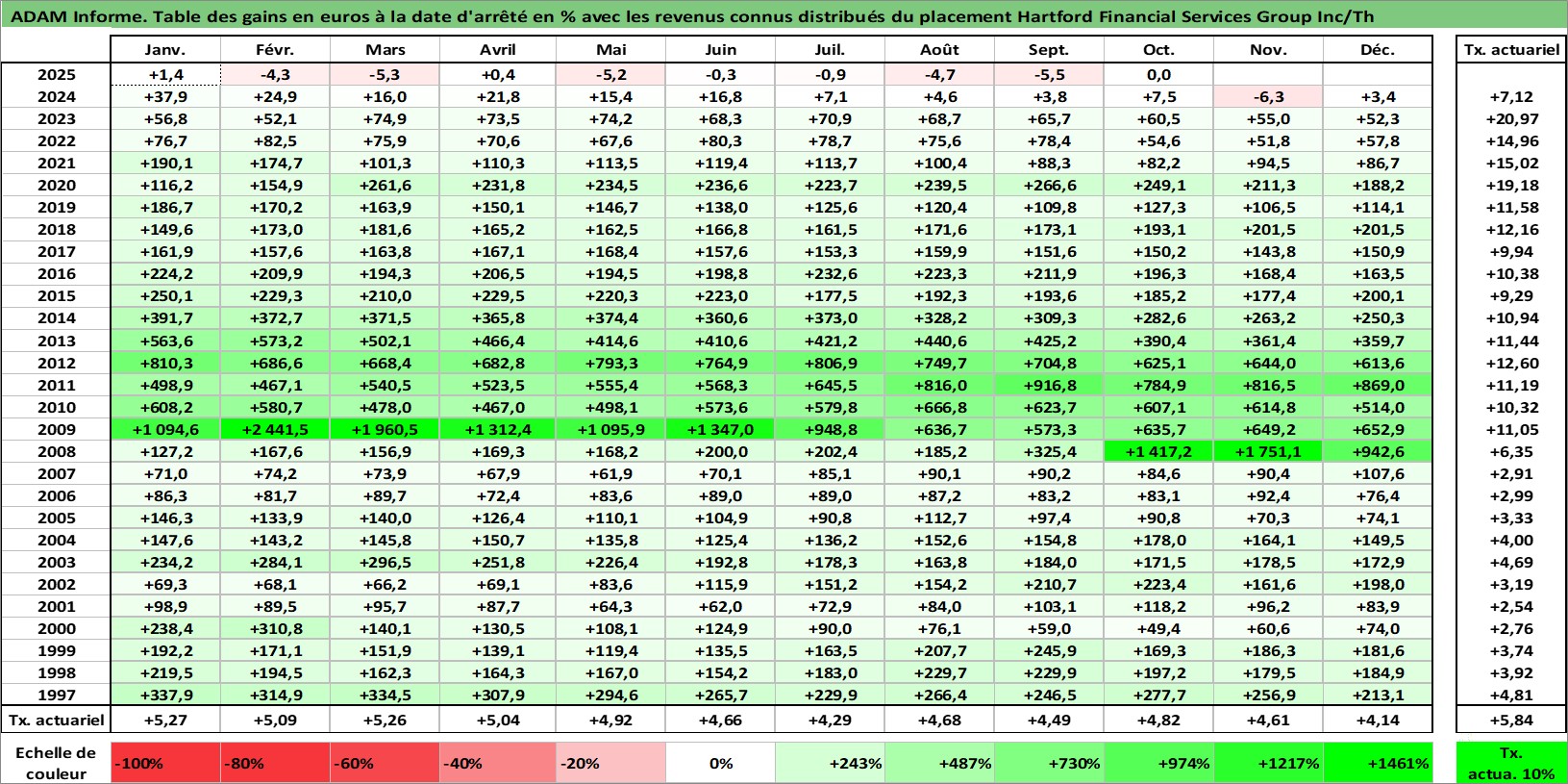Select the -5,5 cell for September 2025

point(1049,74)
